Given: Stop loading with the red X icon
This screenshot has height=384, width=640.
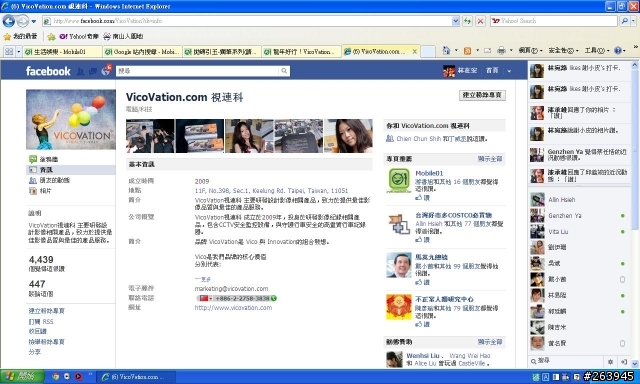Looking at the screenshot, I should 481,21.
